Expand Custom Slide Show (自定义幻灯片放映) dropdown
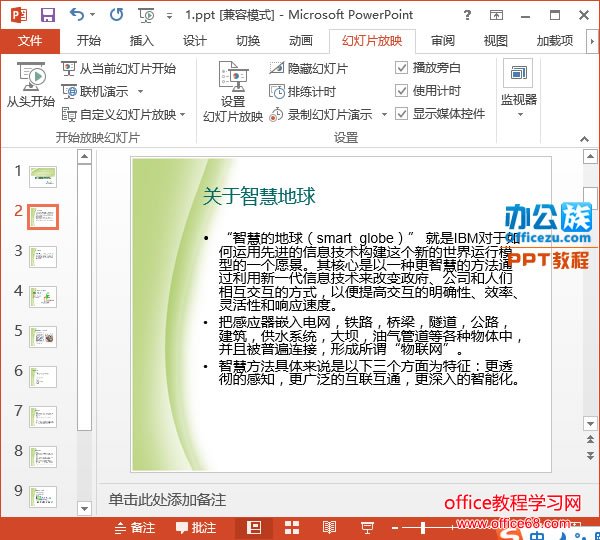Viewport: 600px width, 540px height. [x=183, y=115]
